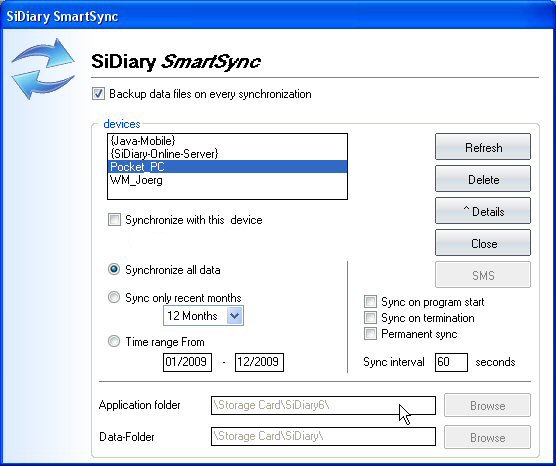Delete the selected Pocket_PC device
Viewport: 556px width, 466px height.
(x=483, y=179)
